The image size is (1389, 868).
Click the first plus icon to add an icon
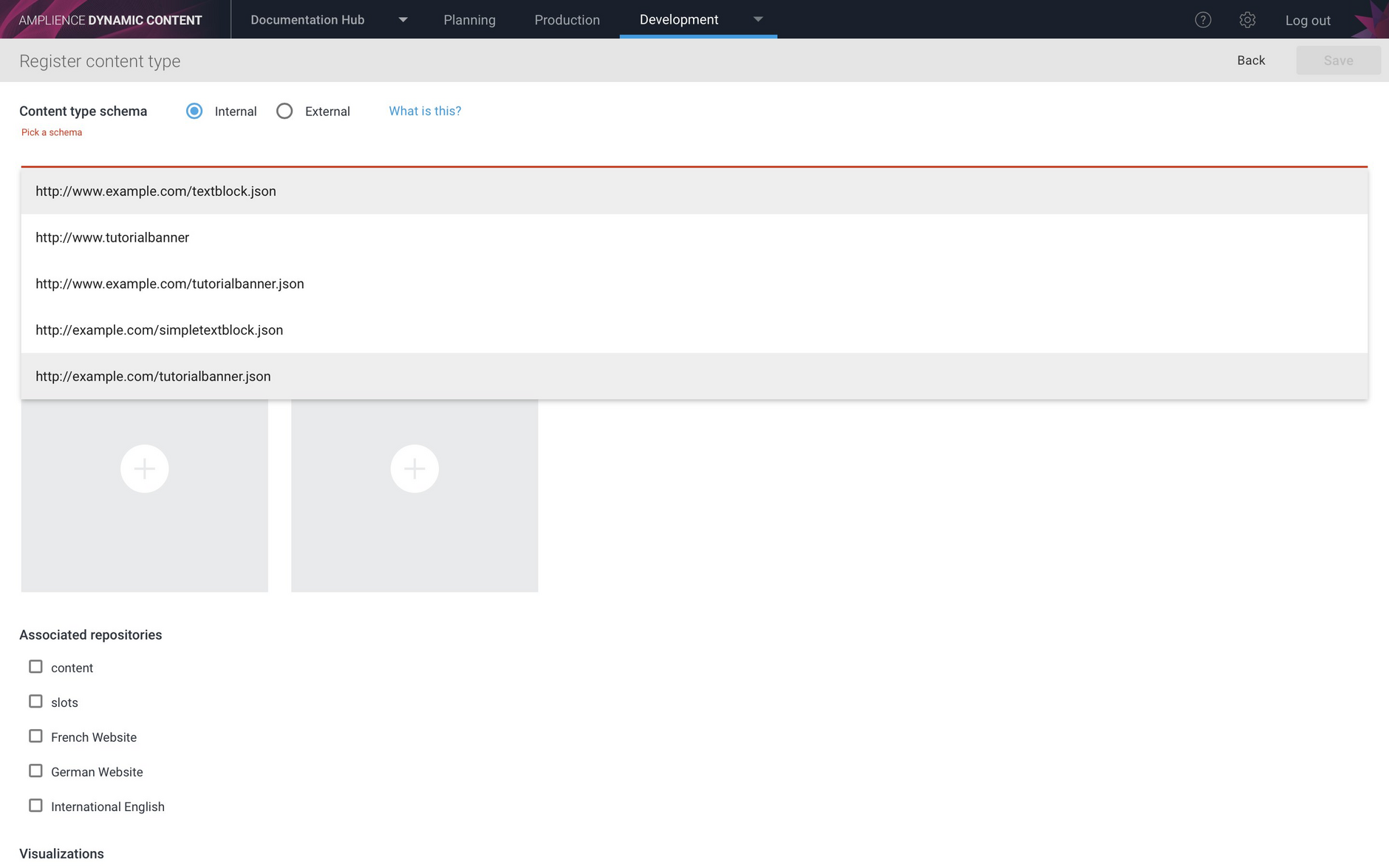pyautogui.click(x=144, y=468)
